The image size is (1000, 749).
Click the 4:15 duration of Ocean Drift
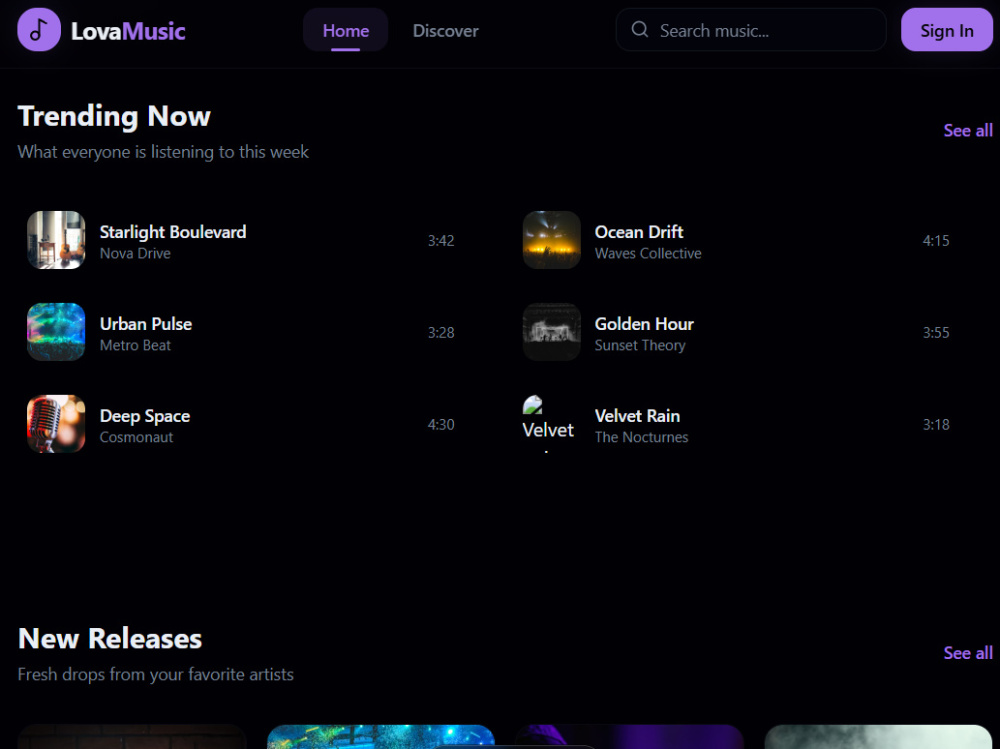(936, 241)
